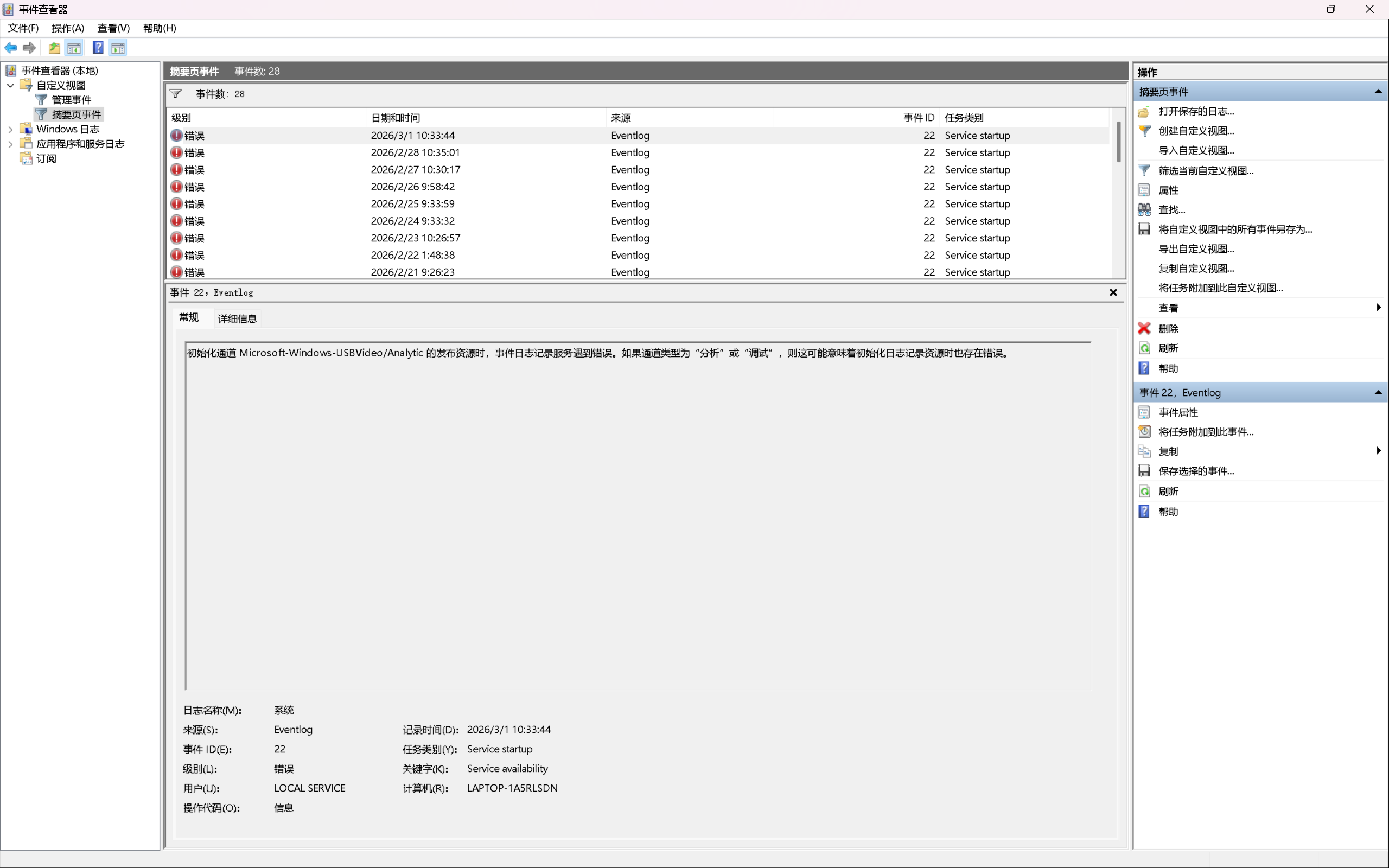Image resolution: width=1389 pixels, height=868 pixels.
Task: Select the 2026/2/25 9:33:59 error event
Action: tap(412, 204)
